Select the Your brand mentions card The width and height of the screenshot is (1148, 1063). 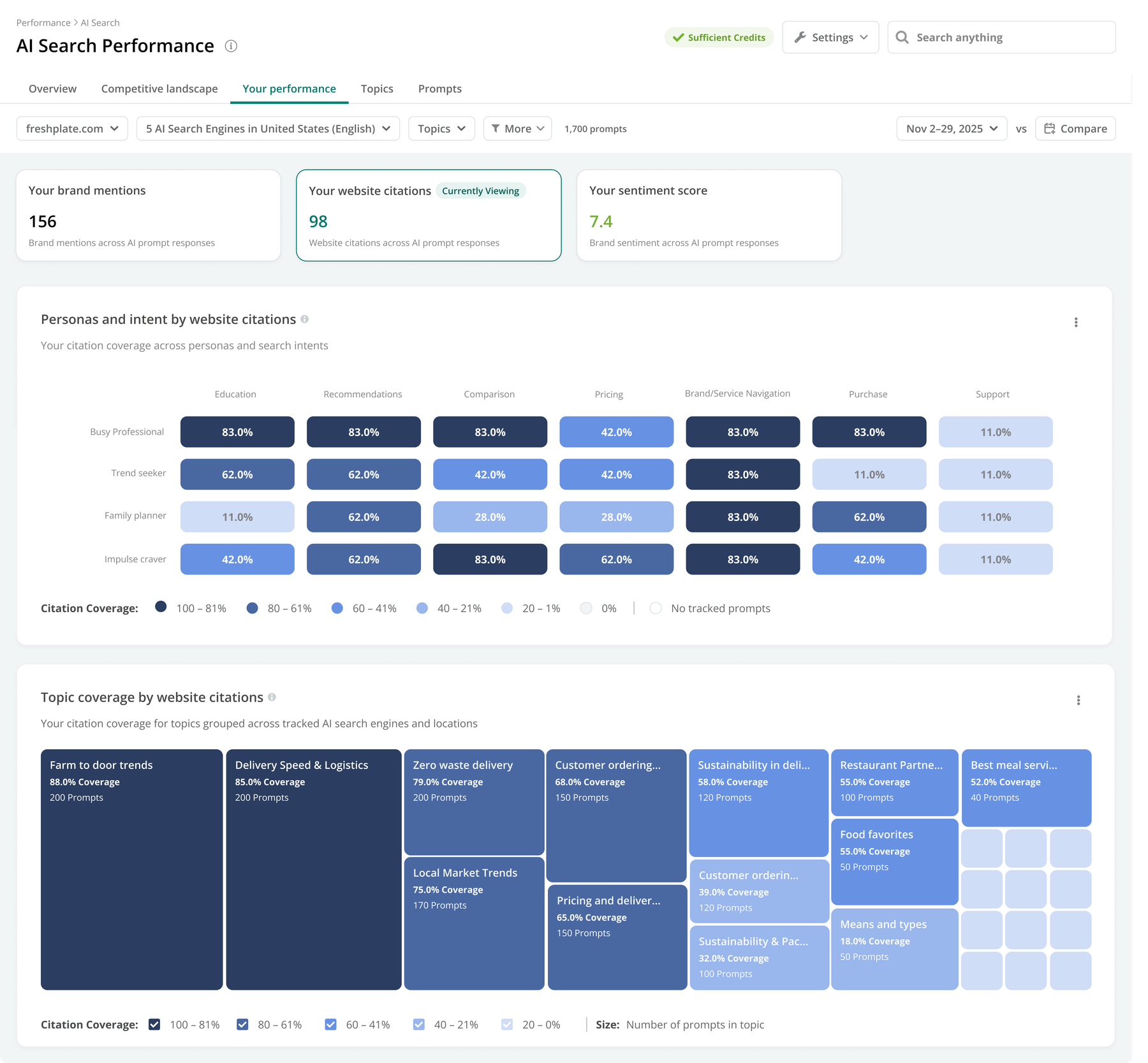tap(149, 215)
